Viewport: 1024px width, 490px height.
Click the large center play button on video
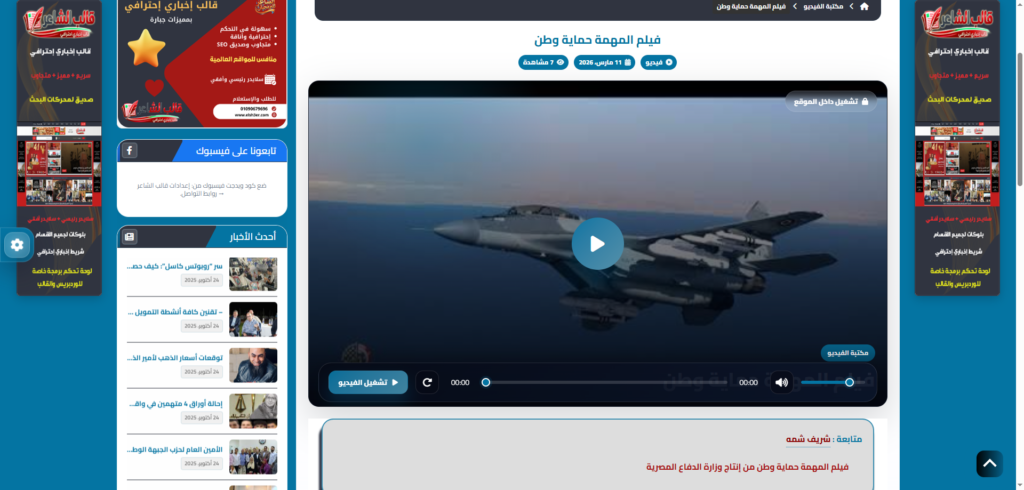tap(597, 243)
